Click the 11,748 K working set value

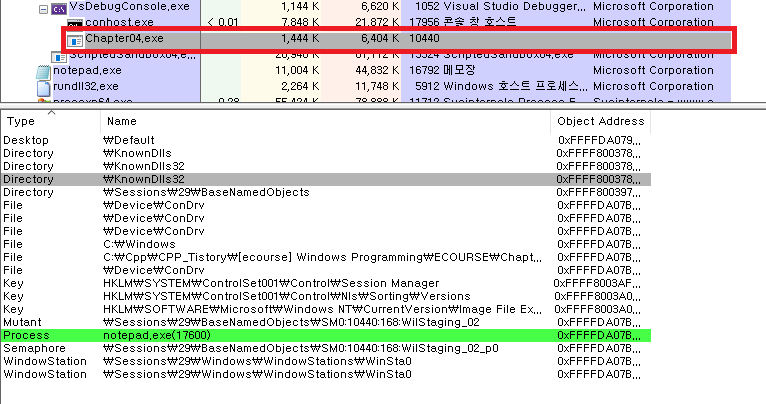pos(377,86)
